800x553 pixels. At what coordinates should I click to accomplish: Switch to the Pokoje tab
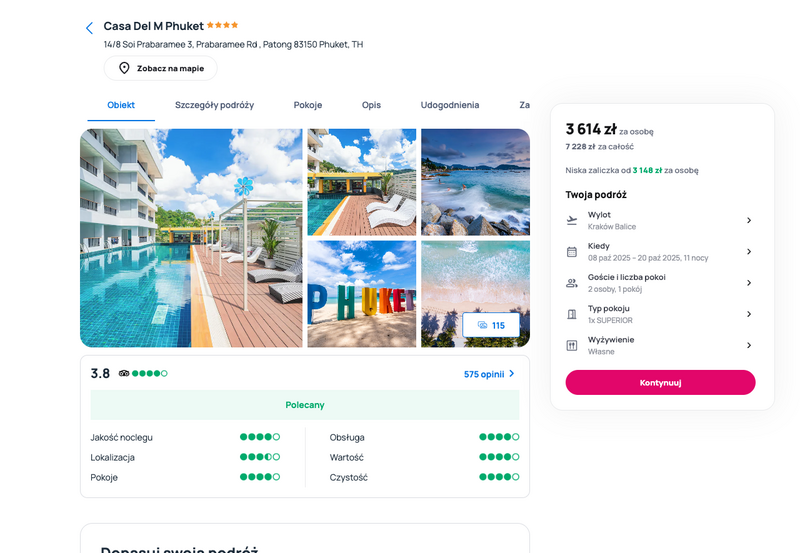[x=308, y=105]
